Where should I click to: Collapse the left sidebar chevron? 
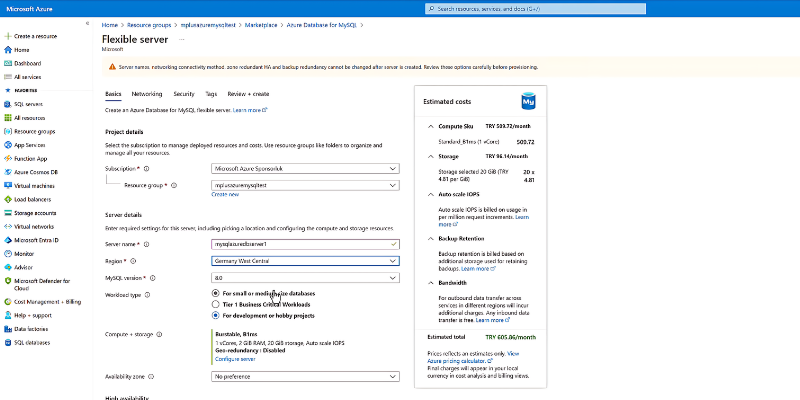coord(87,23)
